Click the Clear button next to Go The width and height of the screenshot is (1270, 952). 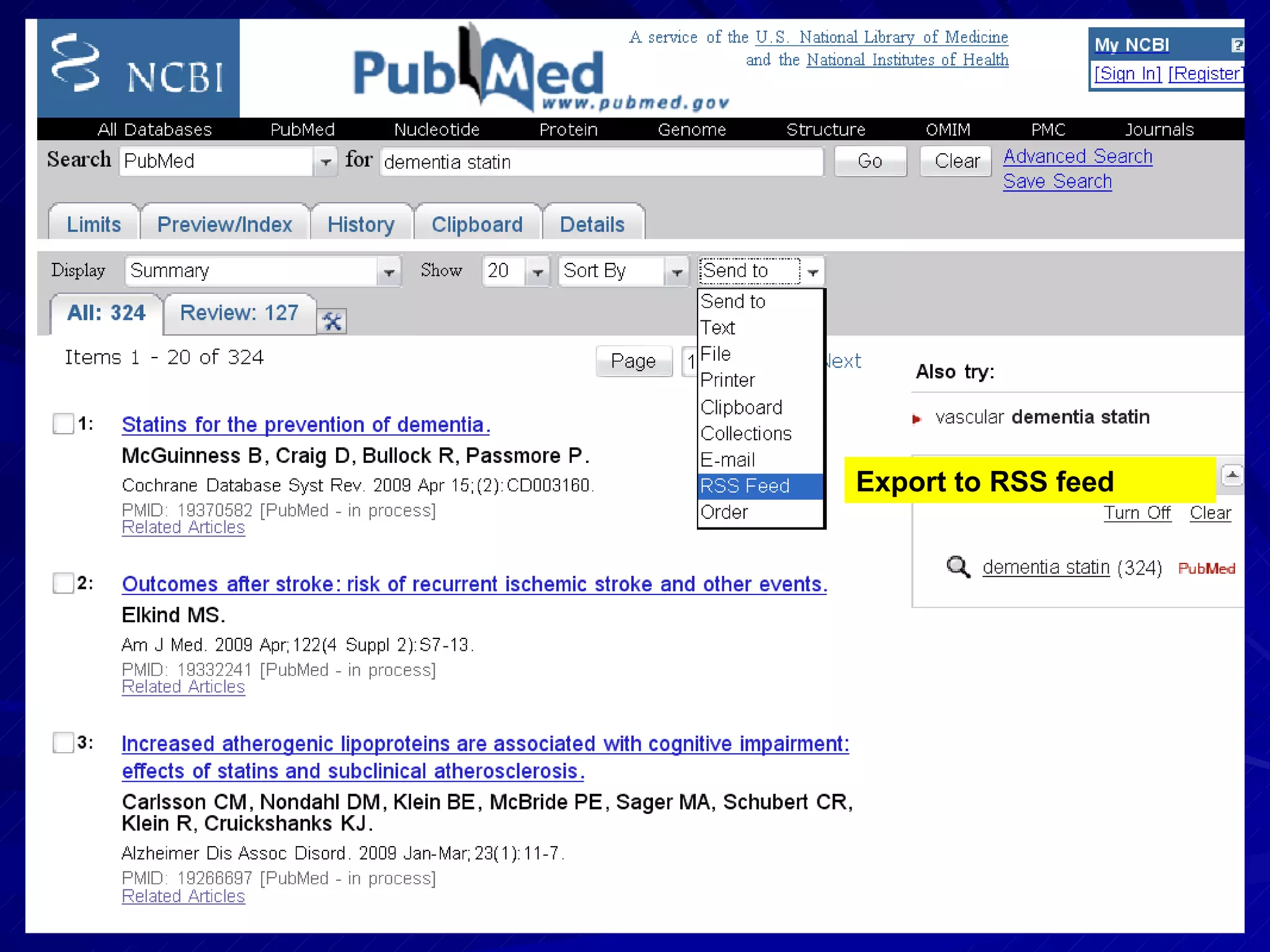[957, 161]
